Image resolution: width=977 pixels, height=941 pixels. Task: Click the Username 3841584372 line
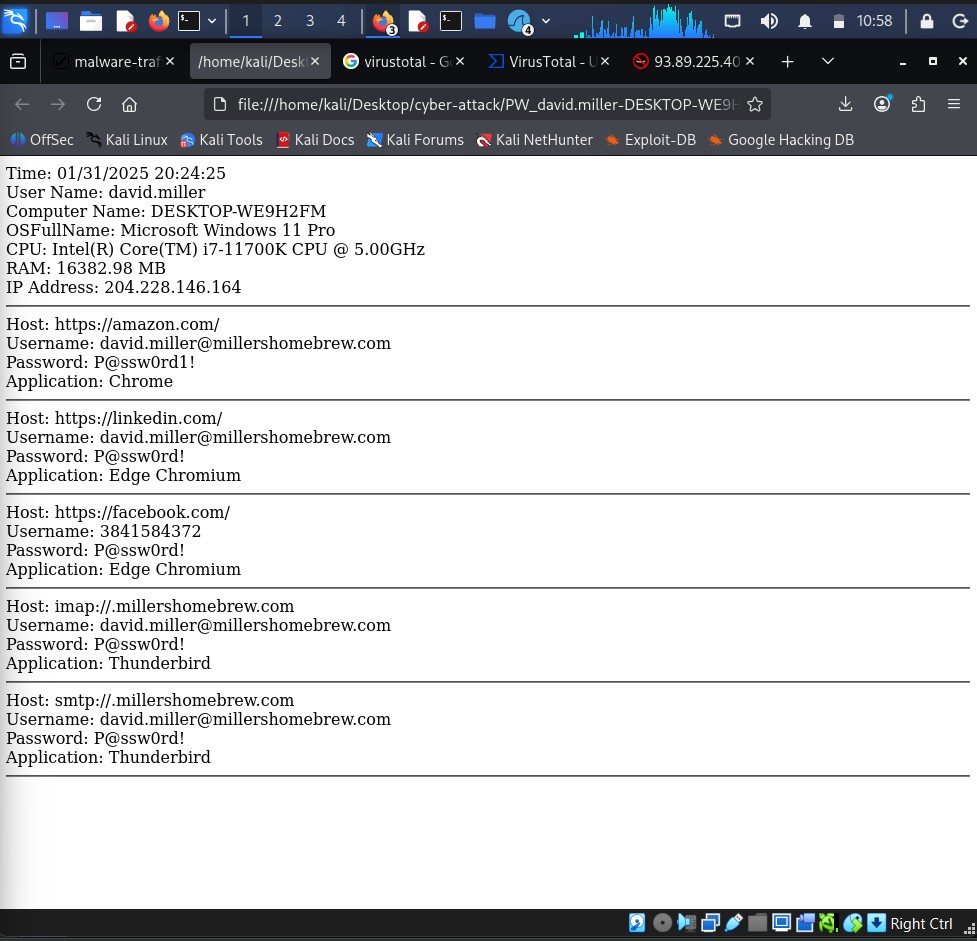[x=103, y=531]
